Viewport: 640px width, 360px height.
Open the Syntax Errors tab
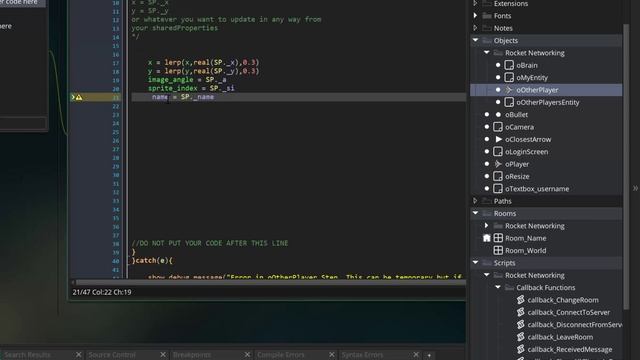362,355
